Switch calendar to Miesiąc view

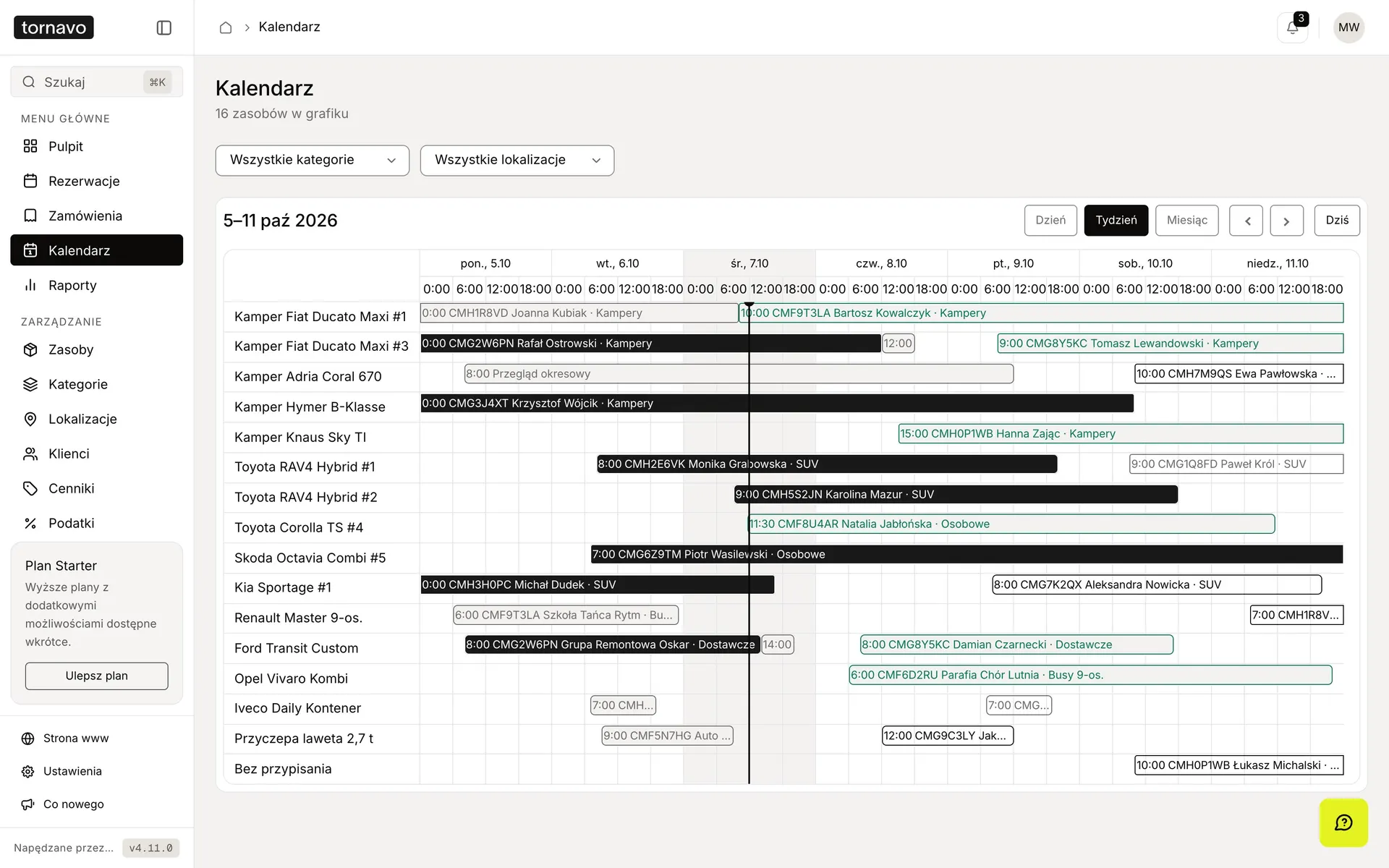[1187, 221]
